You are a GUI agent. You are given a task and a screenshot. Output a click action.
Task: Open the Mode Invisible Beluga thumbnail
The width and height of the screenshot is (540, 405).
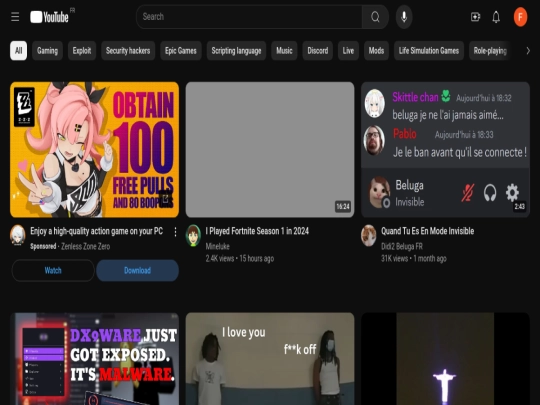[x=445, y=149]
